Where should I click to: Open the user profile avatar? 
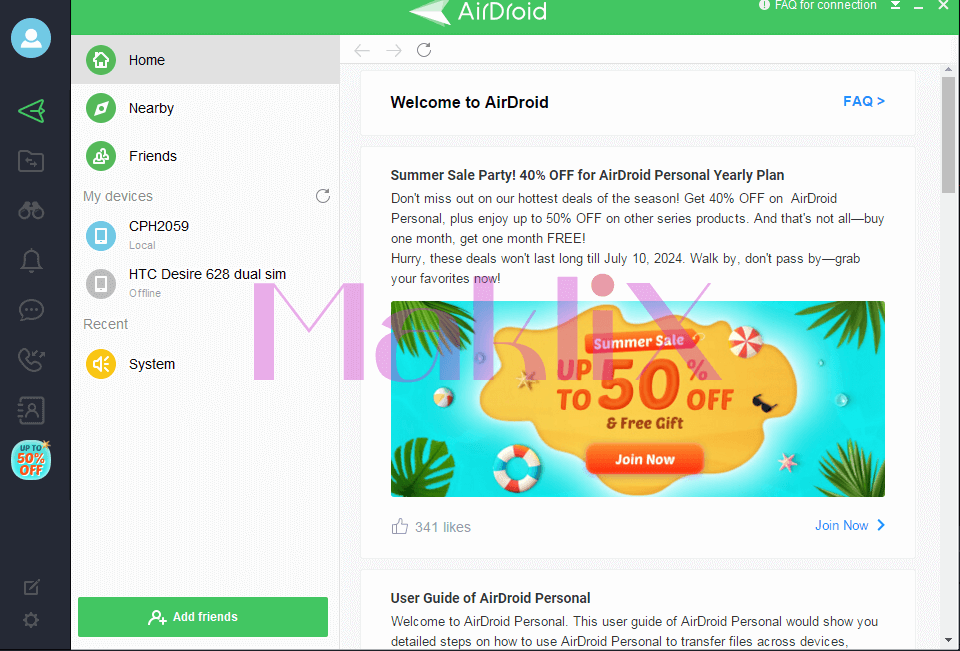31,38
